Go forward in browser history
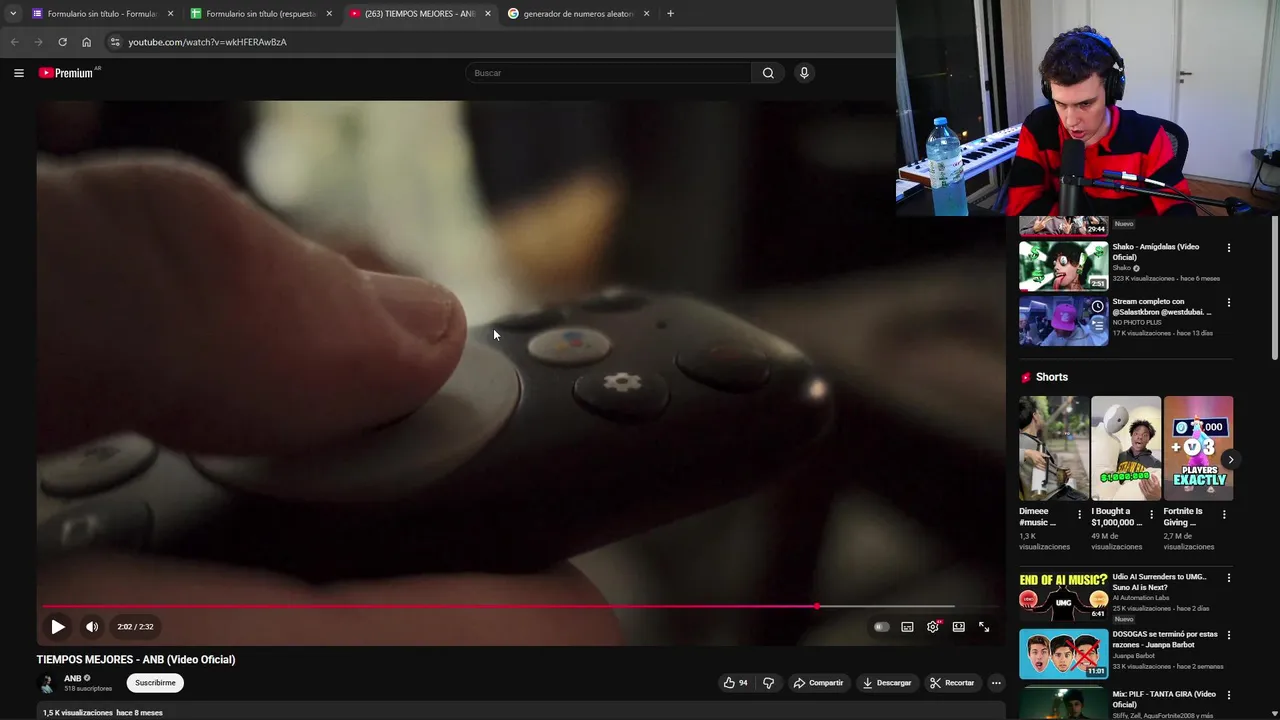 (x=38, y=42)
